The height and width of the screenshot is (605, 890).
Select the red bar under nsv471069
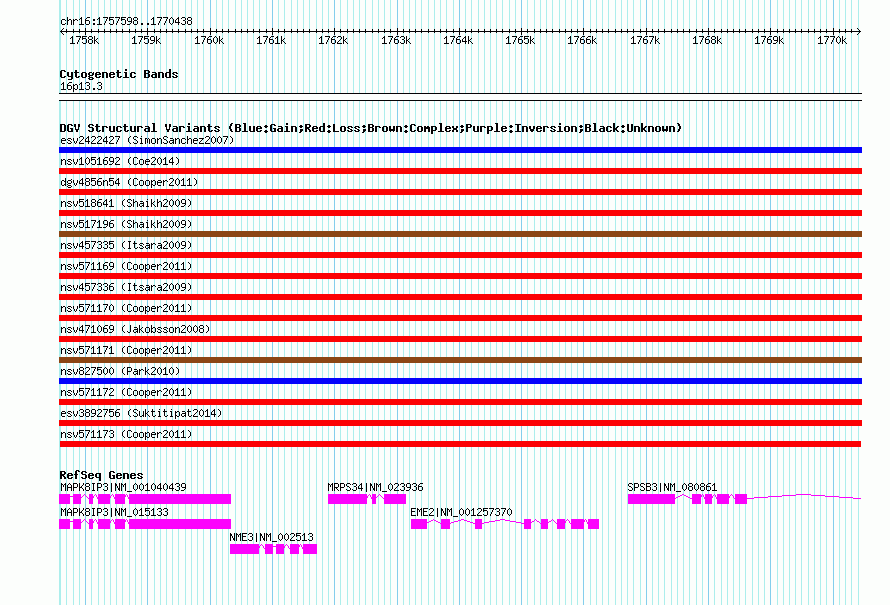(x=460, y=339)
